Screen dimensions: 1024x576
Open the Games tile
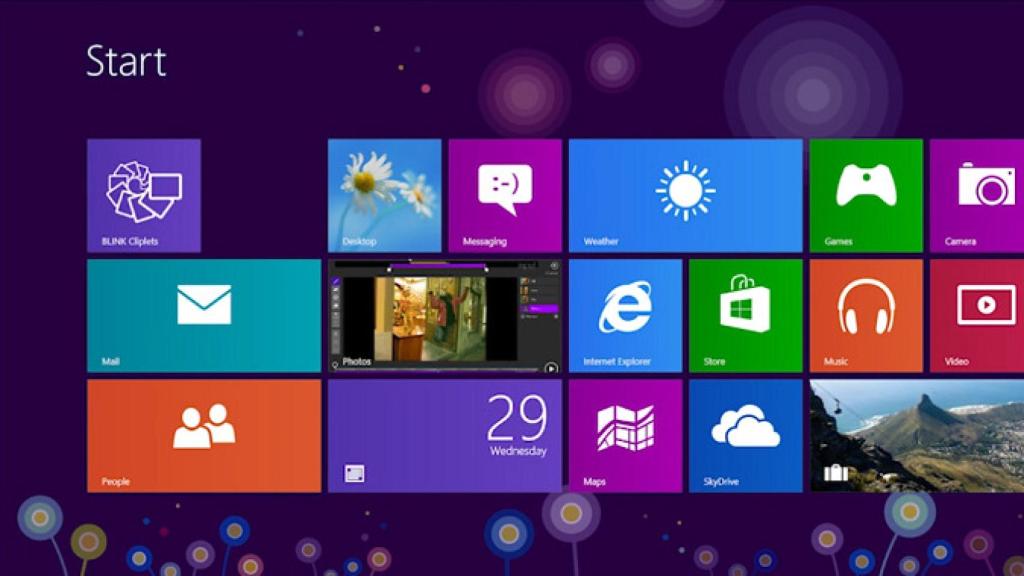[x=865, y=195]
